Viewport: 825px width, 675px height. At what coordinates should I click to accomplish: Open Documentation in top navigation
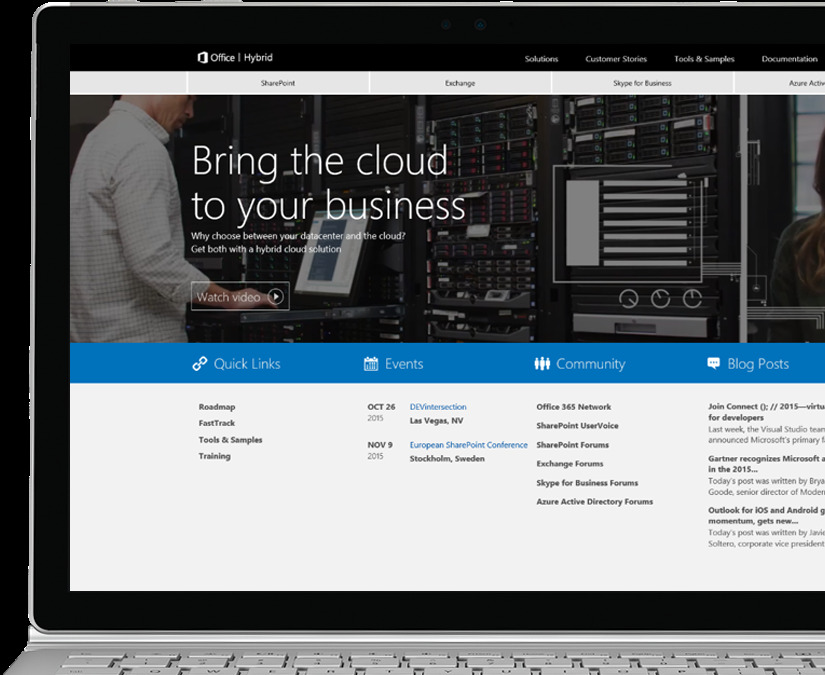click(x=789, y=59)
